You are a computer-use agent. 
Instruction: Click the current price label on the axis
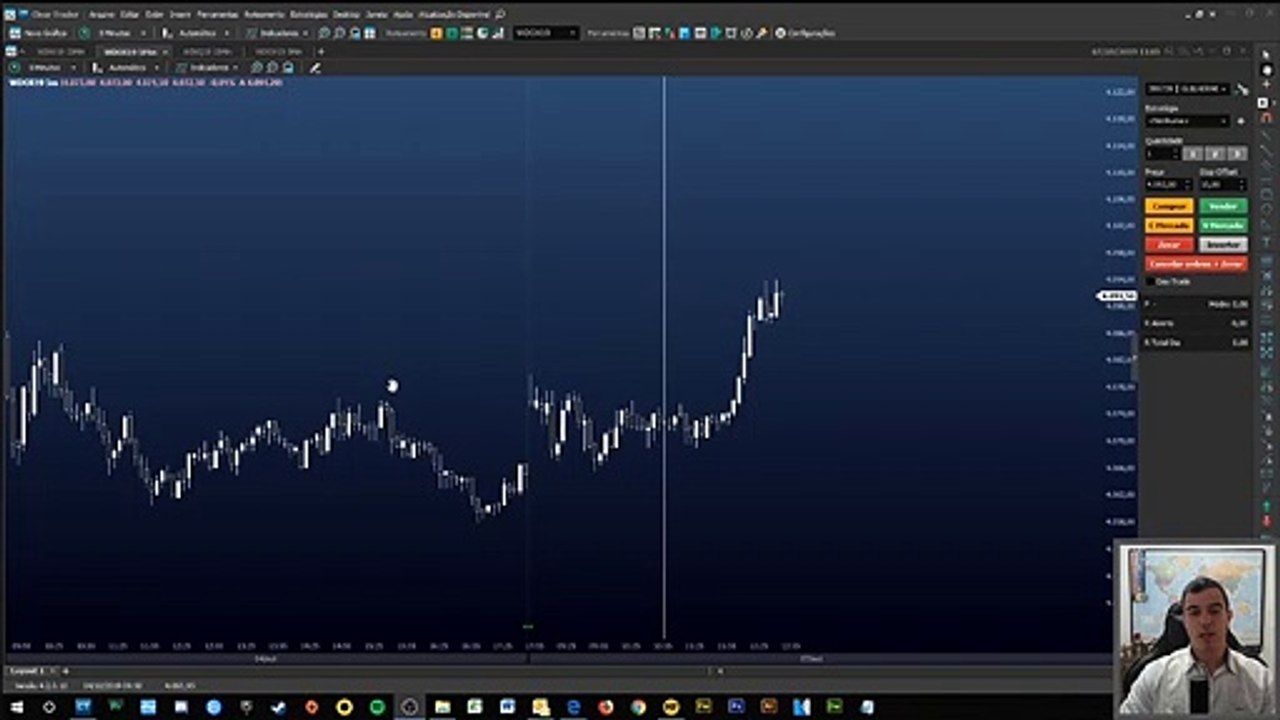(1117, 296)
